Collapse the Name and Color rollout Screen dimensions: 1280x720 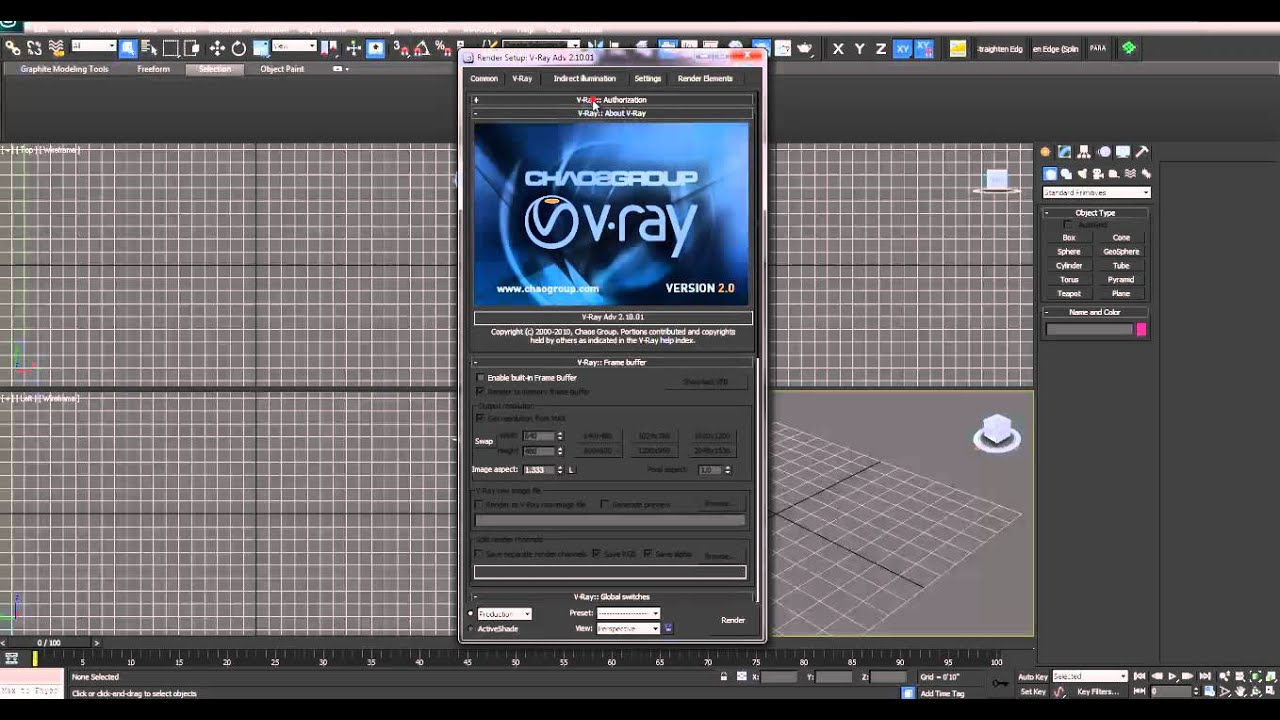click(1095, 312)
